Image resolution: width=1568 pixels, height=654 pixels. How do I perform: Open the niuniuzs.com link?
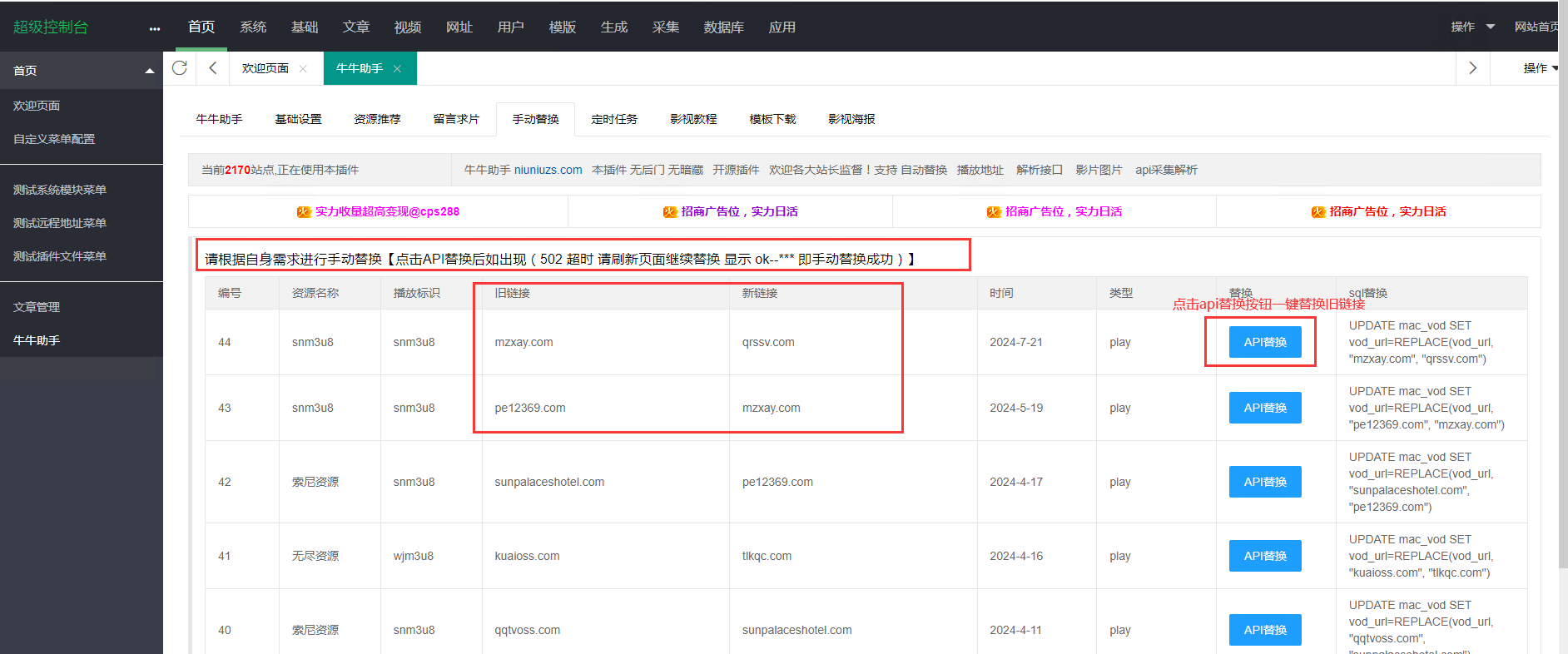[548, 170]
